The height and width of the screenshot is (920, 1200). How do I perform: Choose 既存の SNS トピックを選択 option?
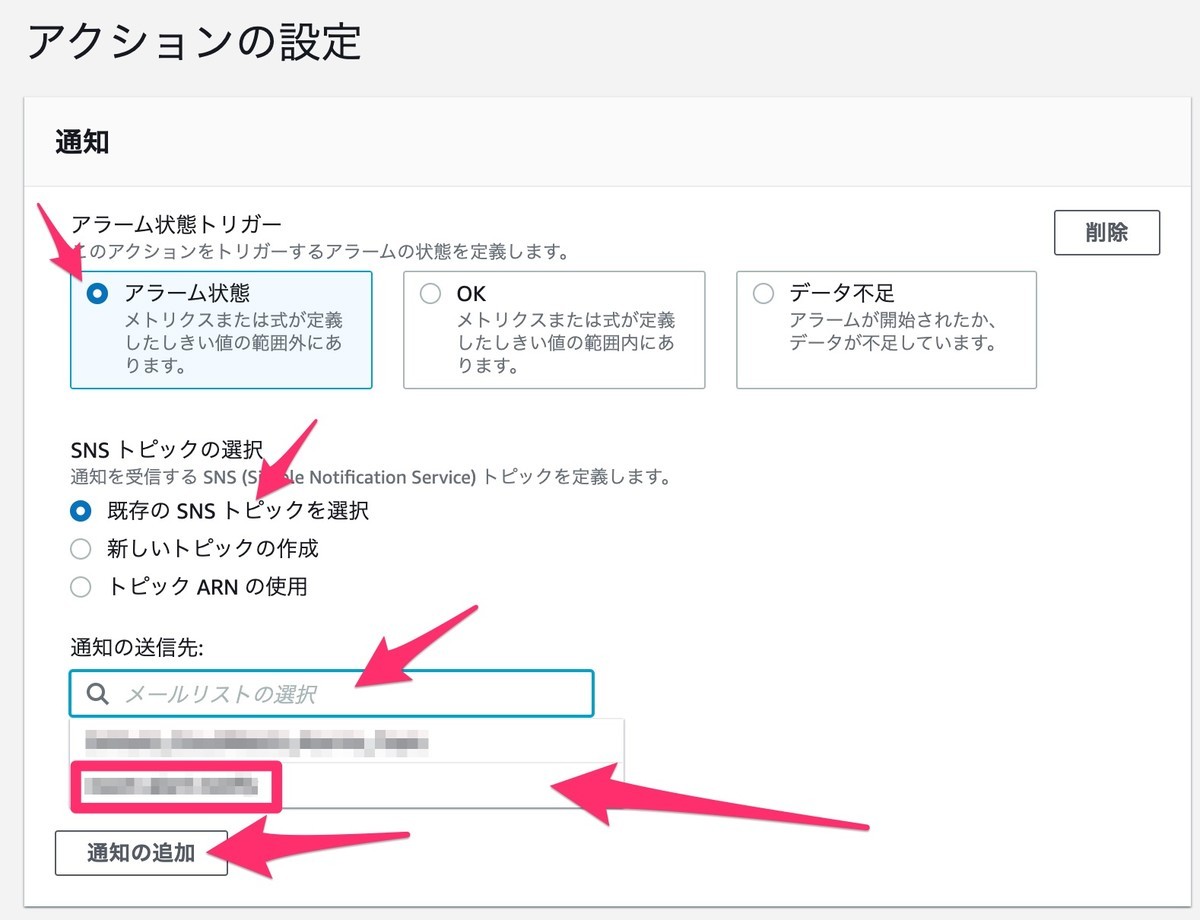pos(81,511)
